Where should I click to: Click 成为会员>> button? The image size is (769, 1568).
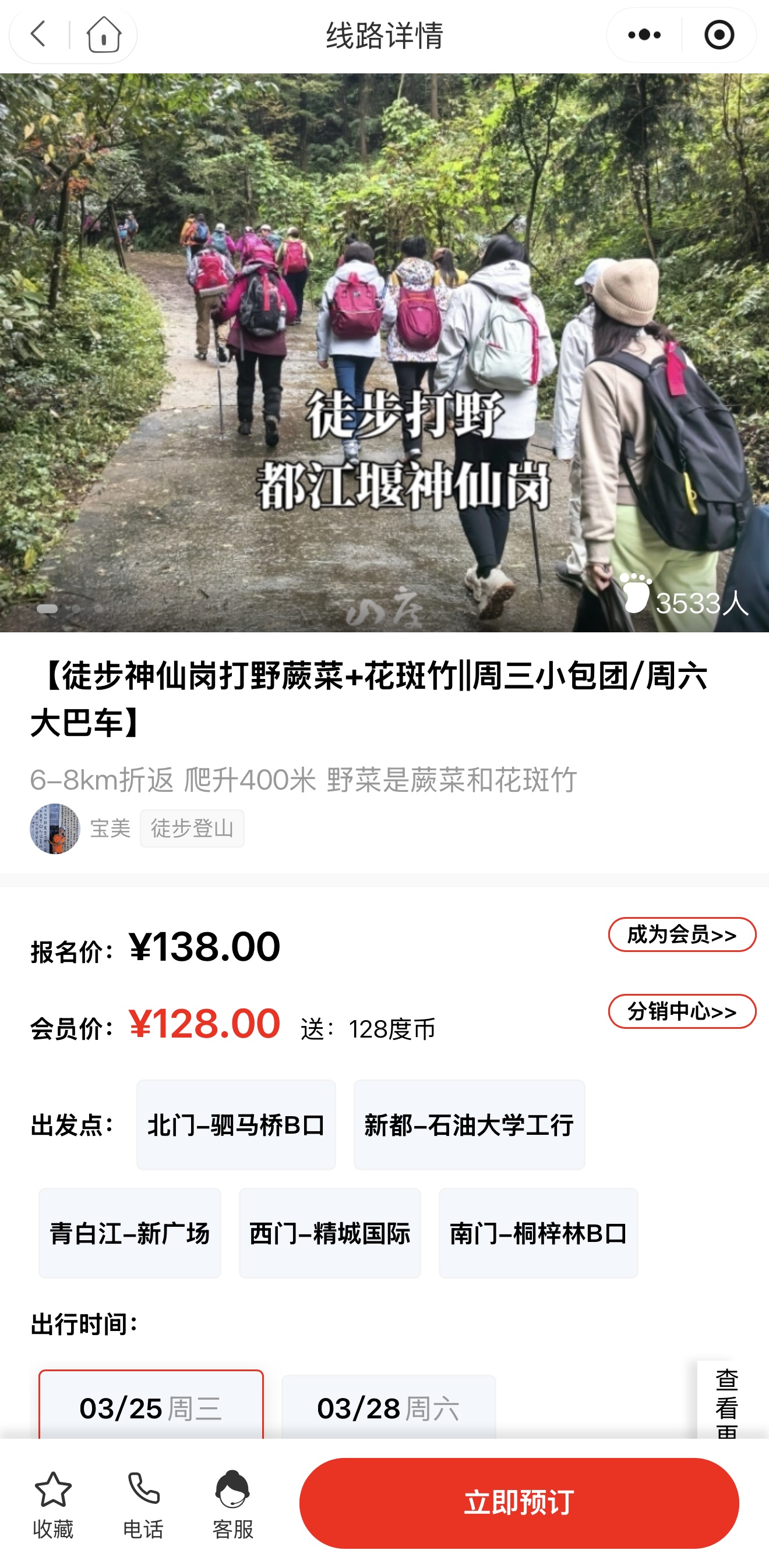click(682, 934)
